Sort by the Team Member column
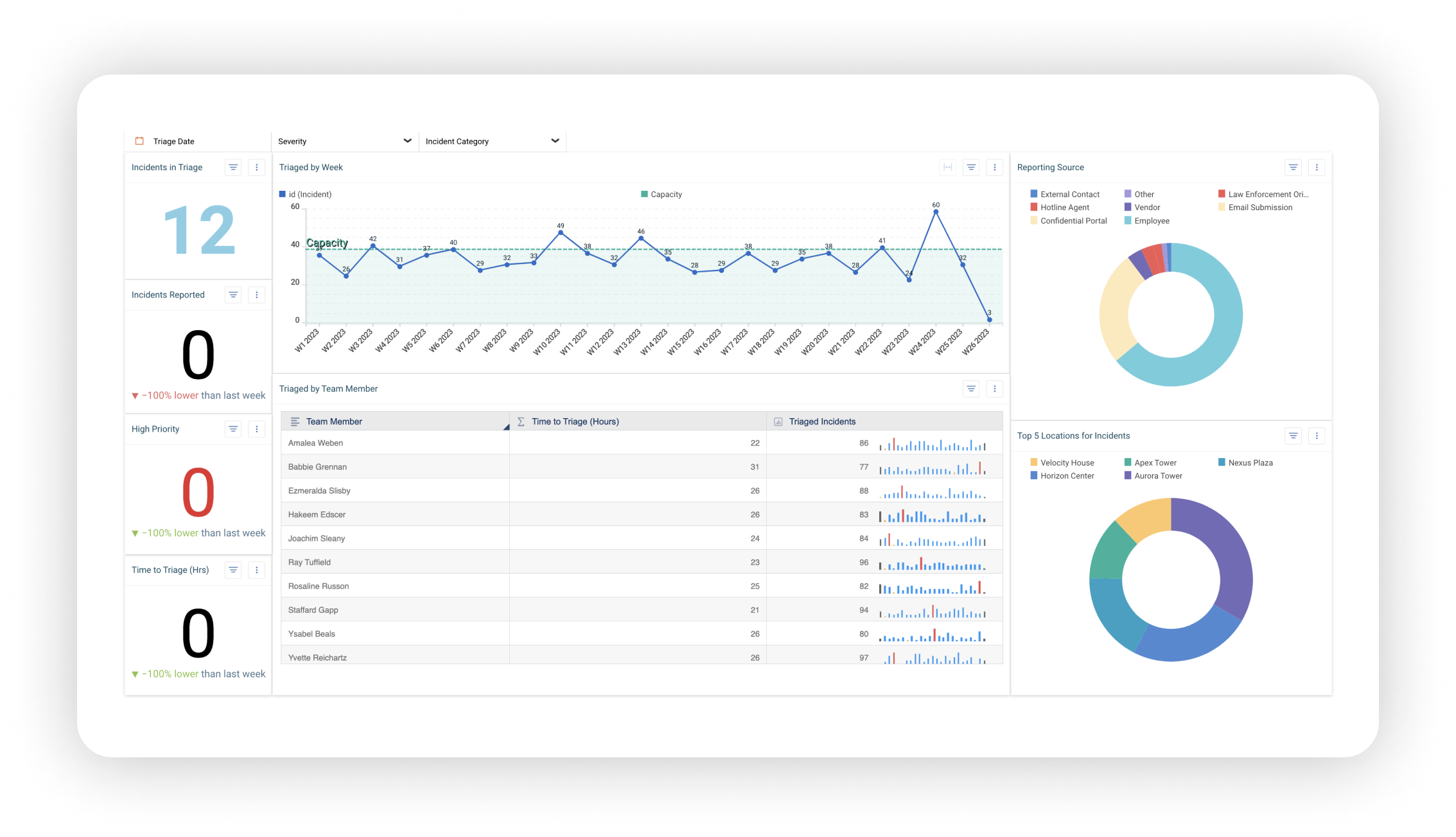Screen dimensions: 1456x837 (x=333, y=421)
